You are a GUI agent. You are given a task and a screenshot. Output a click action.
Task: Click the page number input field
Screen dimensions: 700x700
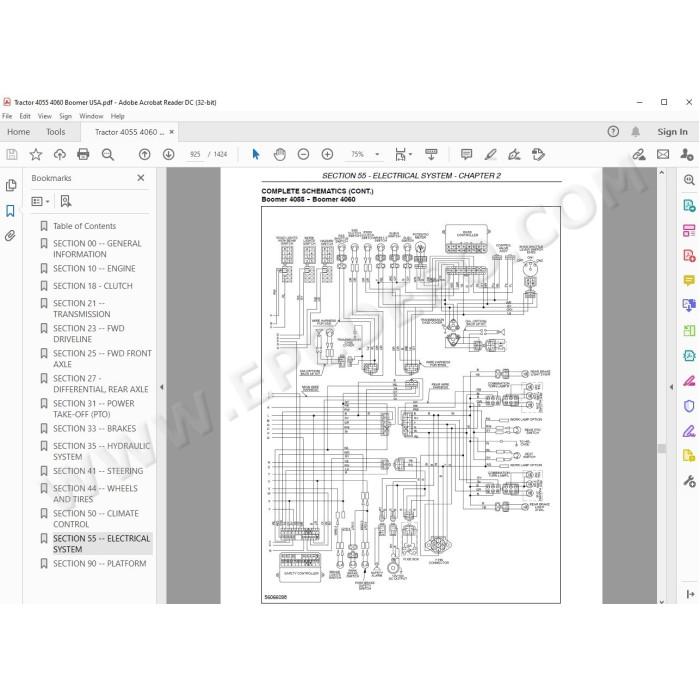[195, 154]
